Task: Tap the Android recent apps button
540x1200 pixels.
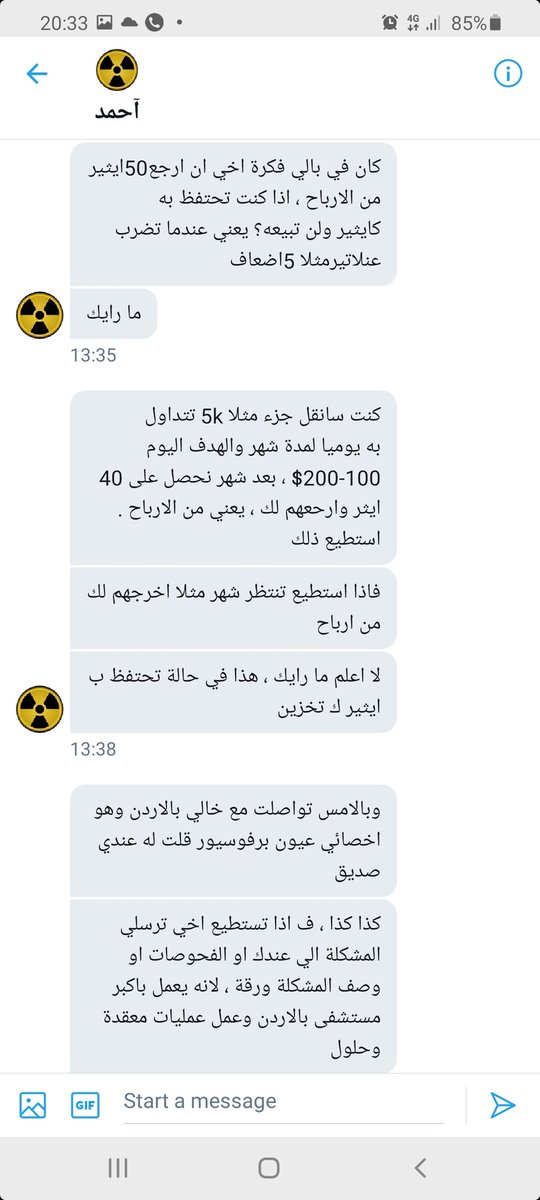Action: 117,1167
